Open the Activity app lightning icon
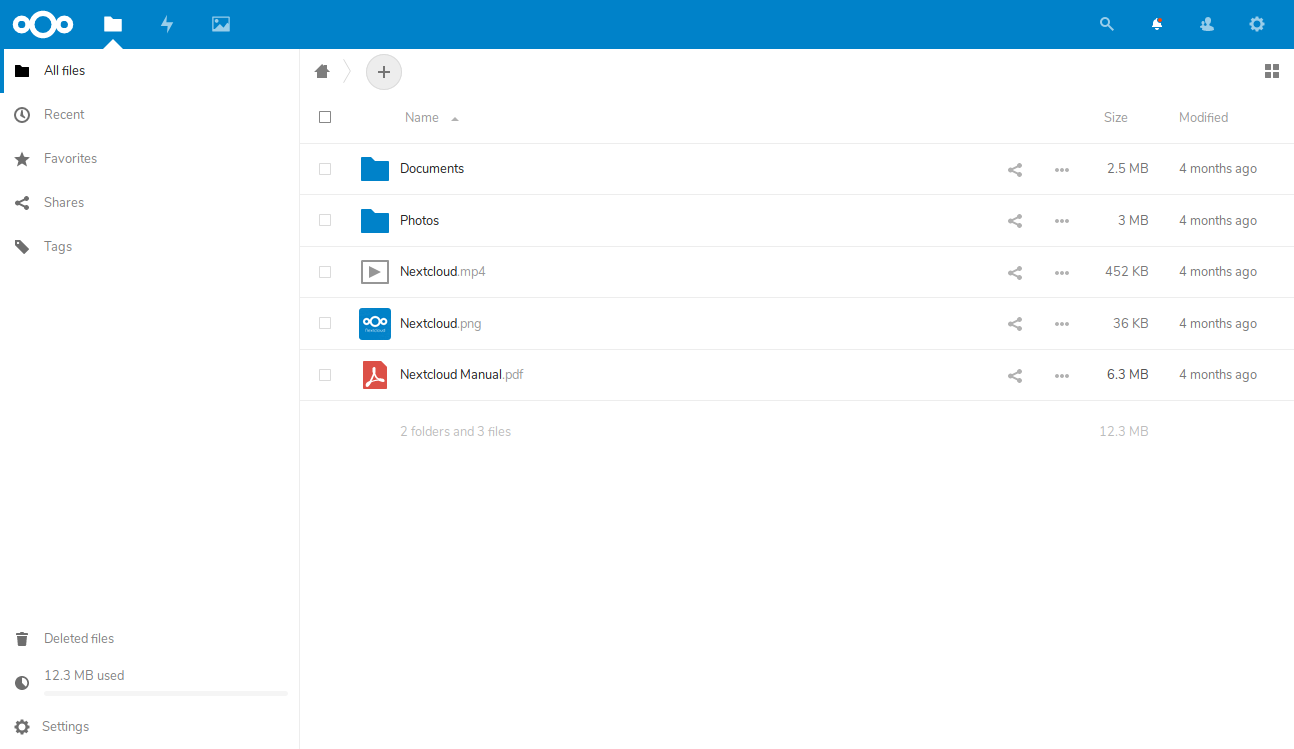Image resolution: width=1294 pixels, height=749 pixels. pos(167,24)
